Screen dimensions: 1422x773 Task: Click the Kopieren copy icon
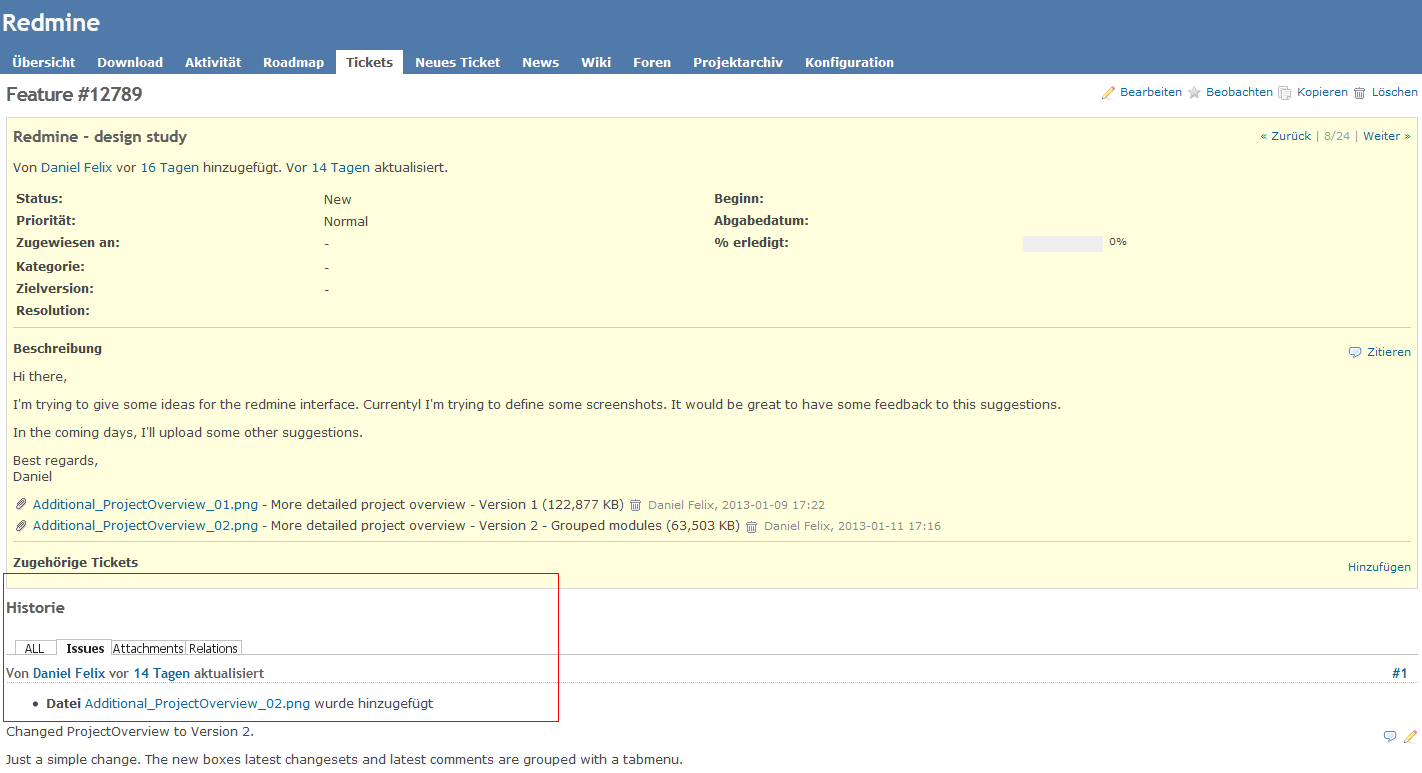(x=1285, y=92)
